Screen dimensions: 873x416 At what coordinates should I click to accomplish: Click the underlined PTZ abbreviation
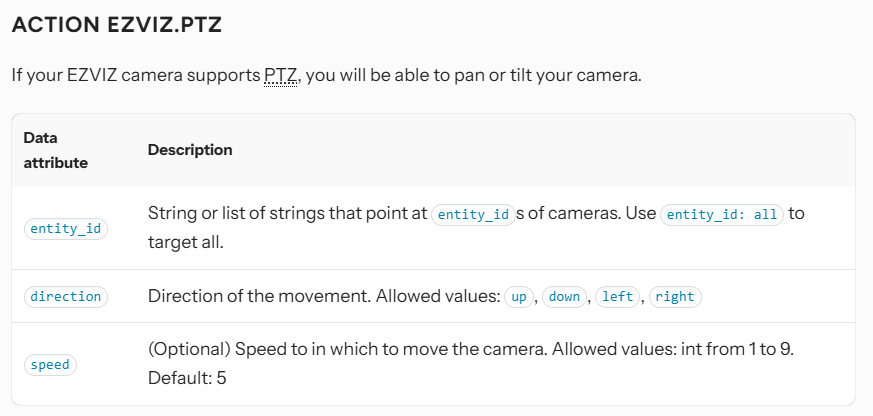(281, 76)
